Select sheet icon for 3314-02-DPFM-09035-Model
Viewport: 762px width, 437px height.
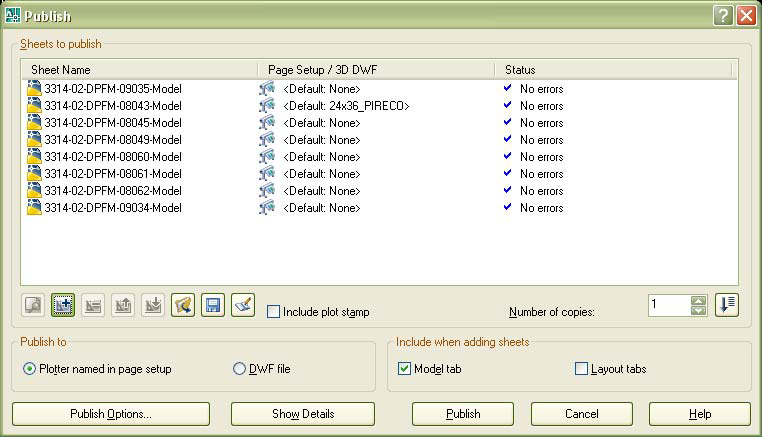coord(34,88)
